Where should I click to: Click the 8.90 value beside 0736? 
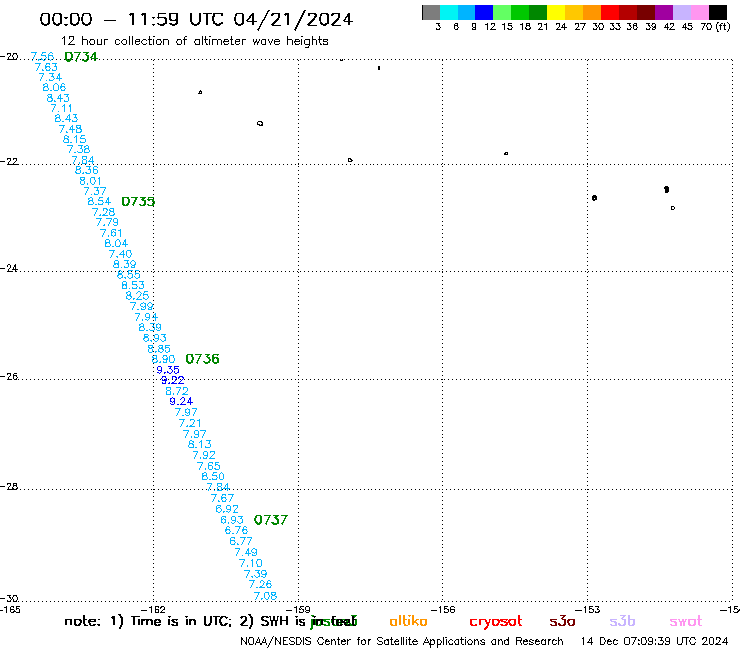(163, 359)
